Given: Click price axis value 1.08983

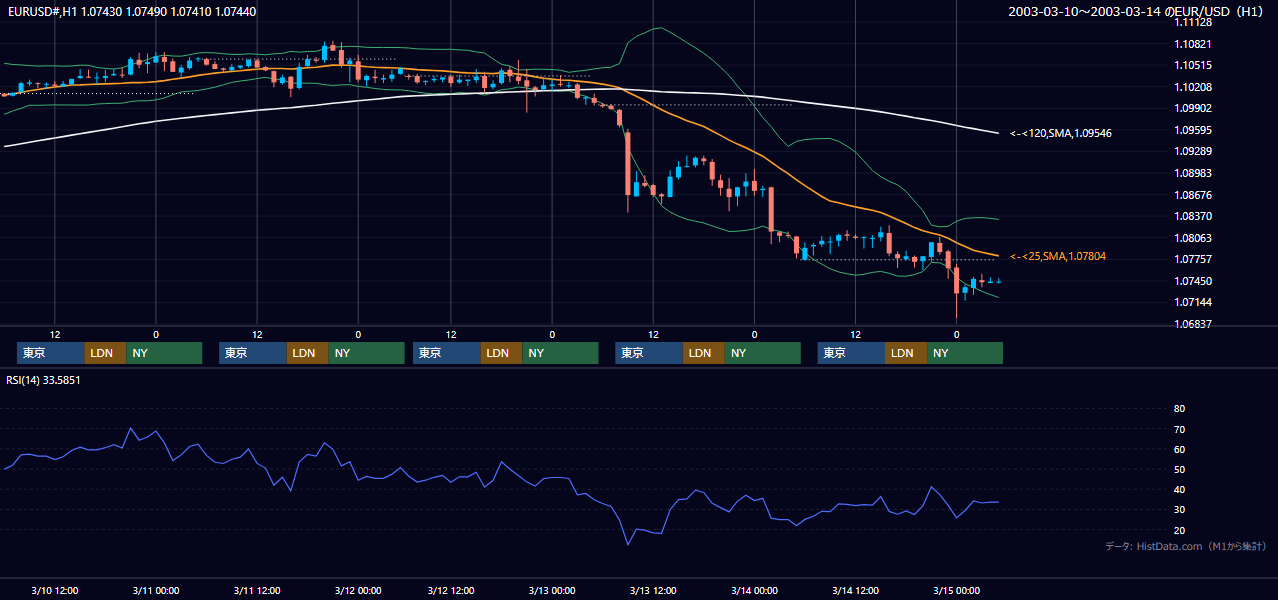Looking at the screenshot, I should [x=1193, y=173].
